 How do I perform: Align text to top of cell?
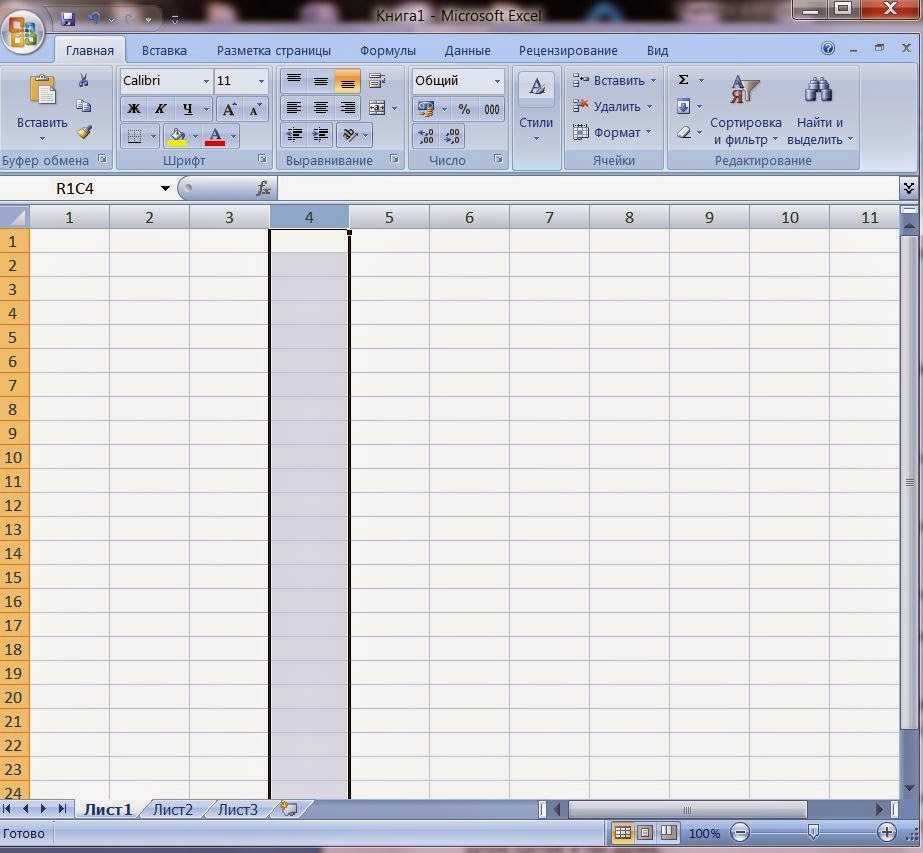pyautogui.click(x=294, y=81)
